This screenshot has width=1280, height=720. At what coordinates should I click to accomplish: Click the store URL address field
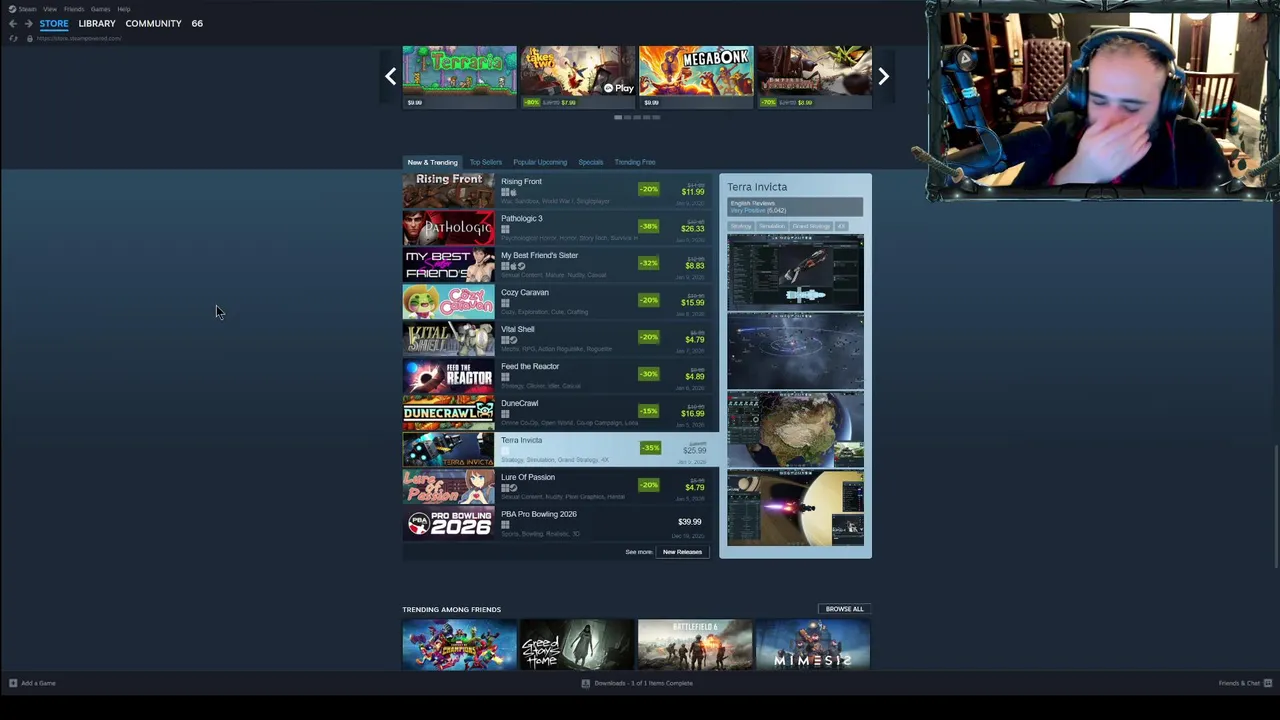(x=79, y=38)
